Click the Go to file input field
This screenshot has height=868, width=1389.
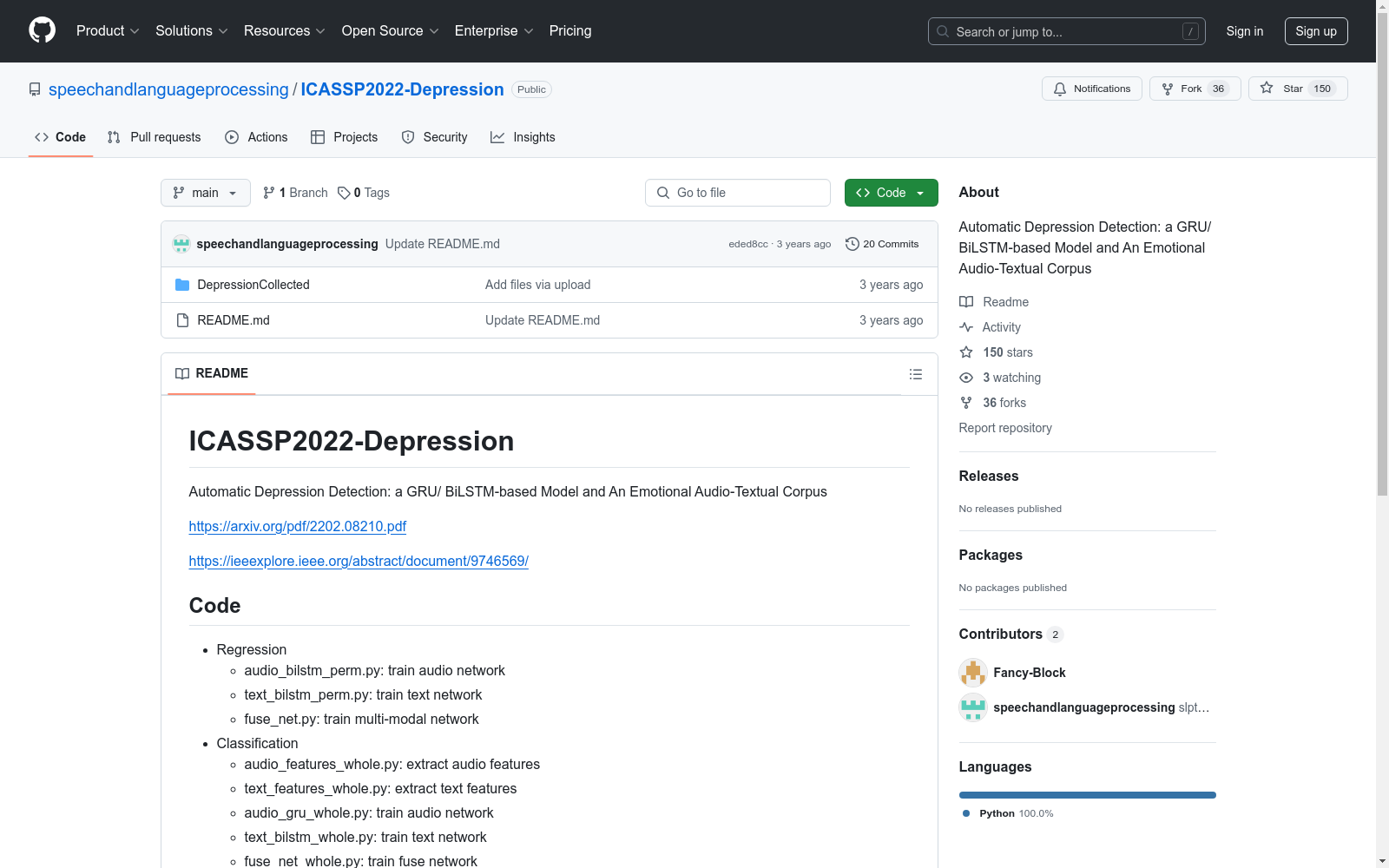click(x=738, y=193)
